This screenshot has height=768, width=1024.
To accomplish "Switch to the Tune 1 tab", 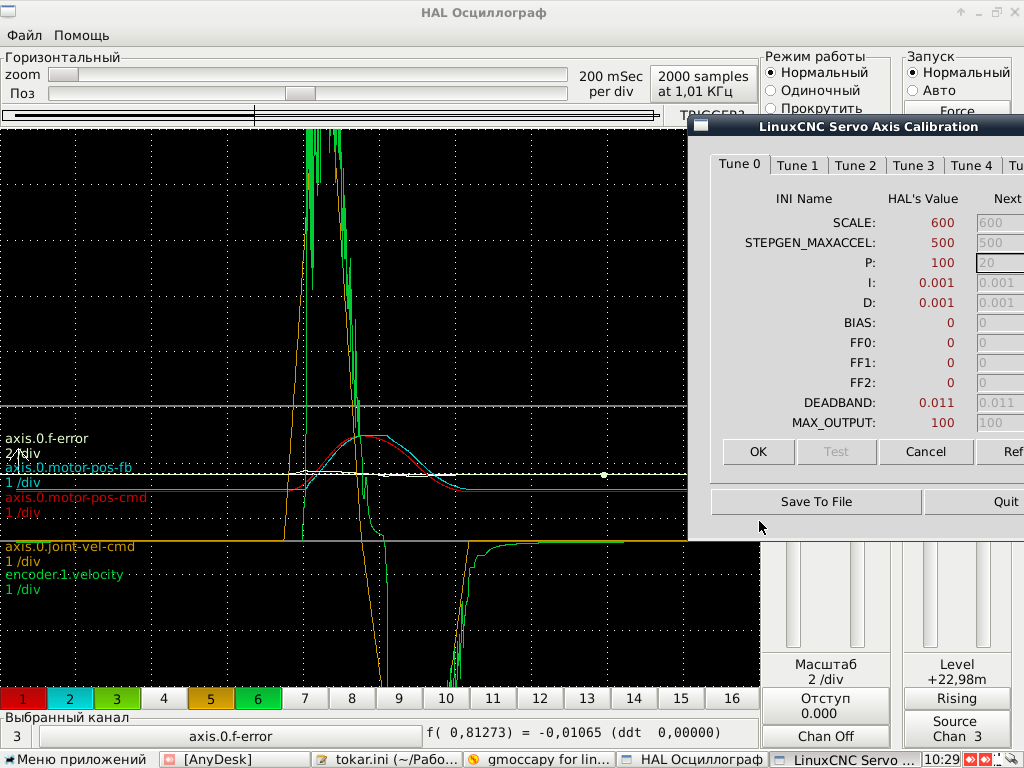I will point(797,165).
